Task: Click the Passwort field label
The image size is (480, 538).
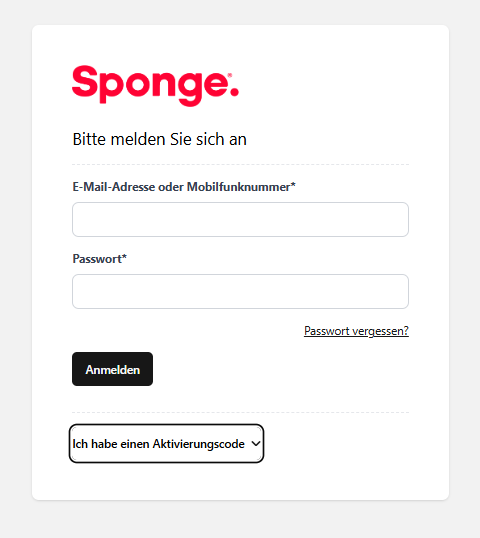Action: pos(99,259)
